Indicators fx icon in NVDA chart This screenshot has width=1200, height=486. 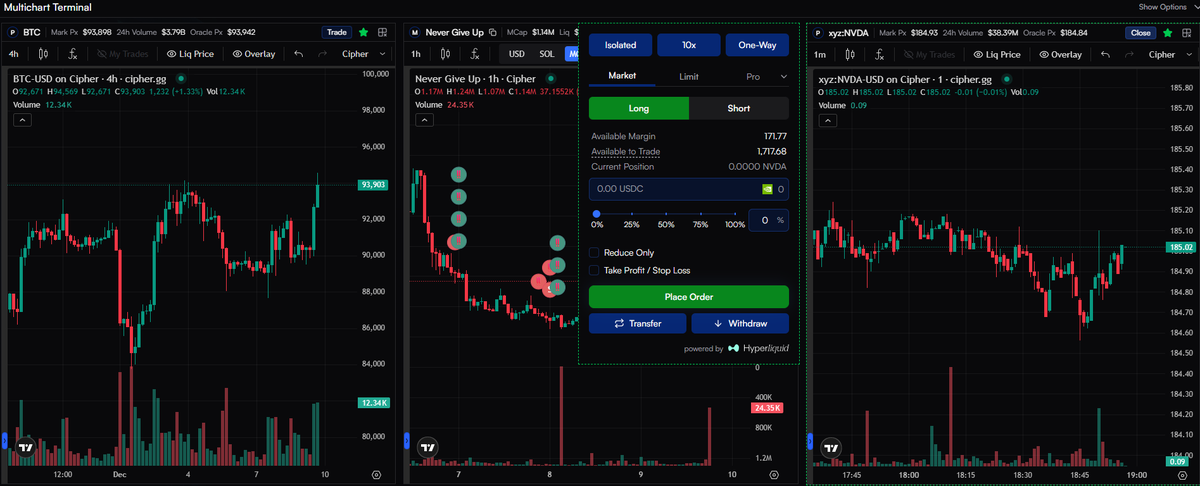tap(879, 54)
